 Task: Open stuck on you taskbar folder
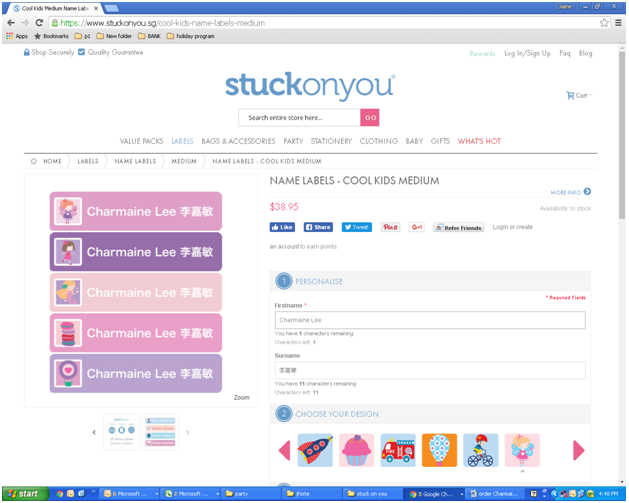tap(372, 494)
